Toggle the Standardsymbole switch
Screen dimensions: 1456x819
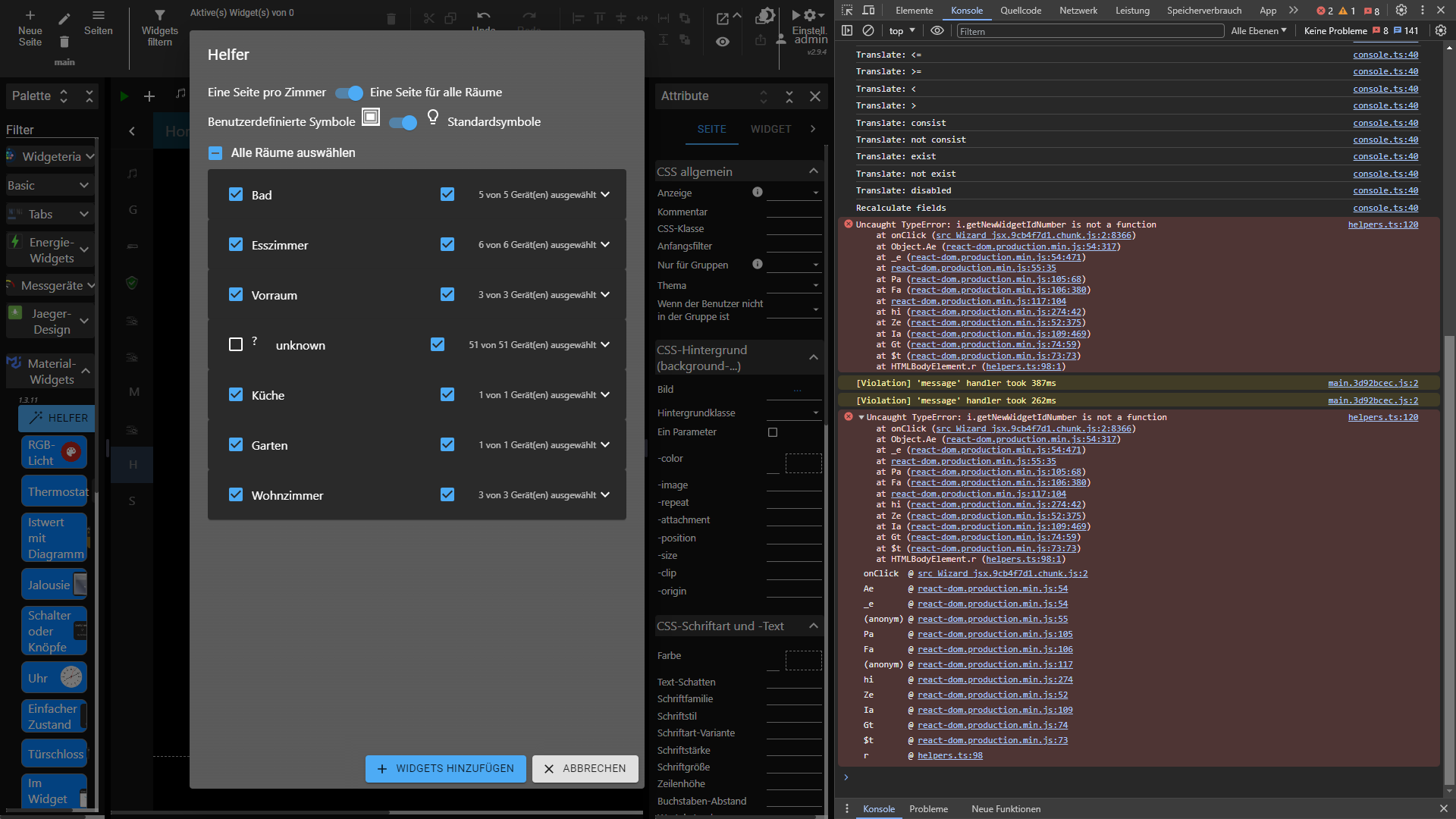click(403, 122)
